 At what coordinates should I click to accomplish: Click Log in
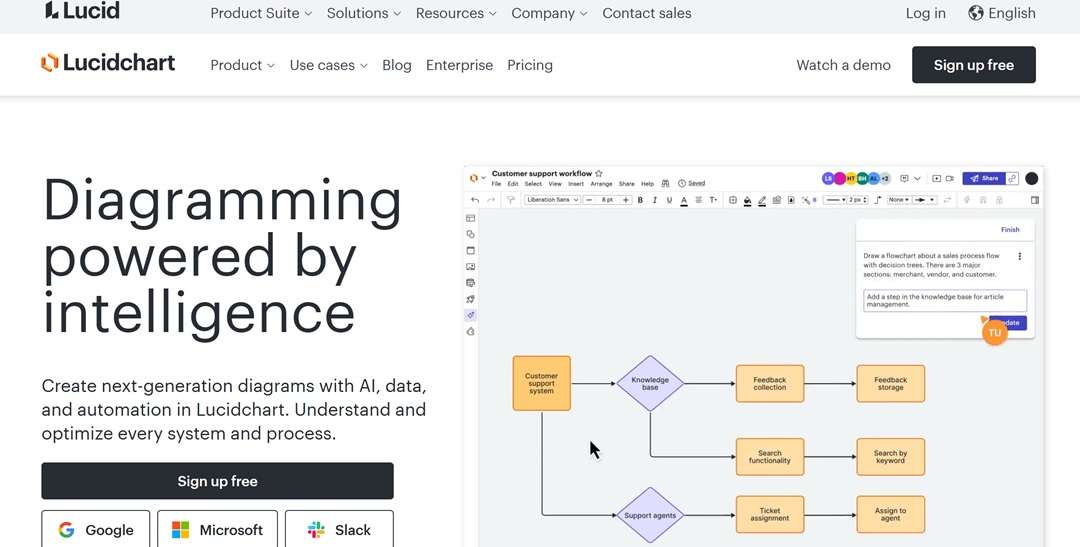click(x=926, y=13)
